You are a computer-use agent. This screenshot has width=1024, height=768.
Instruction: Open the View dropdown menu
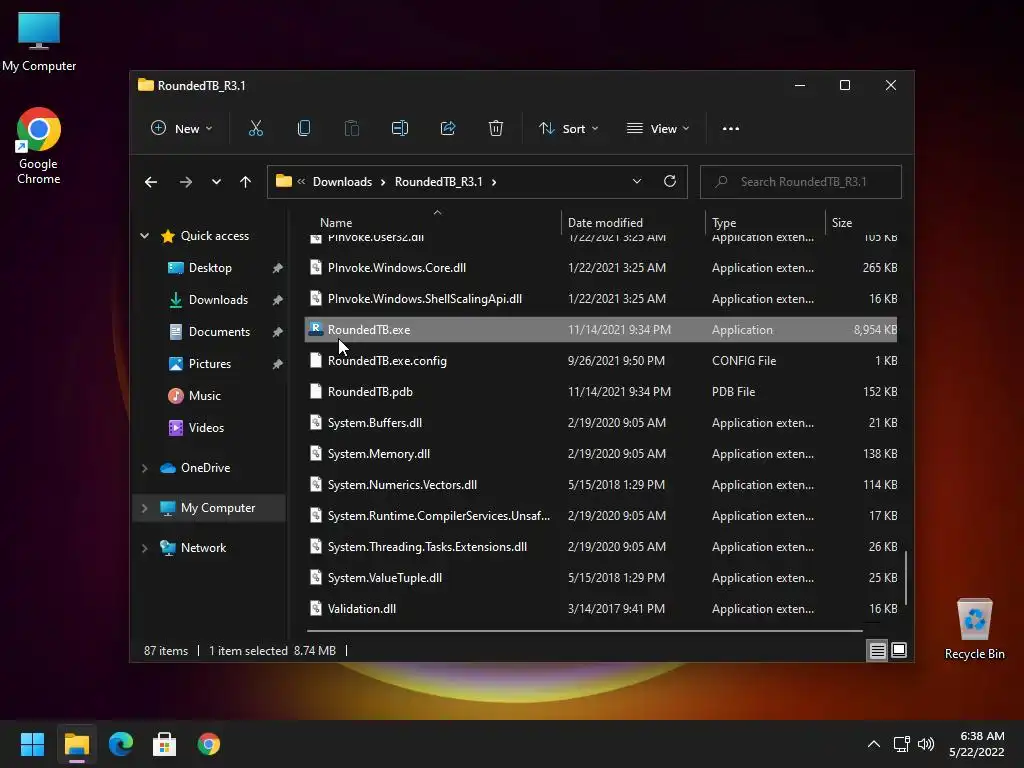coord(658,129)
